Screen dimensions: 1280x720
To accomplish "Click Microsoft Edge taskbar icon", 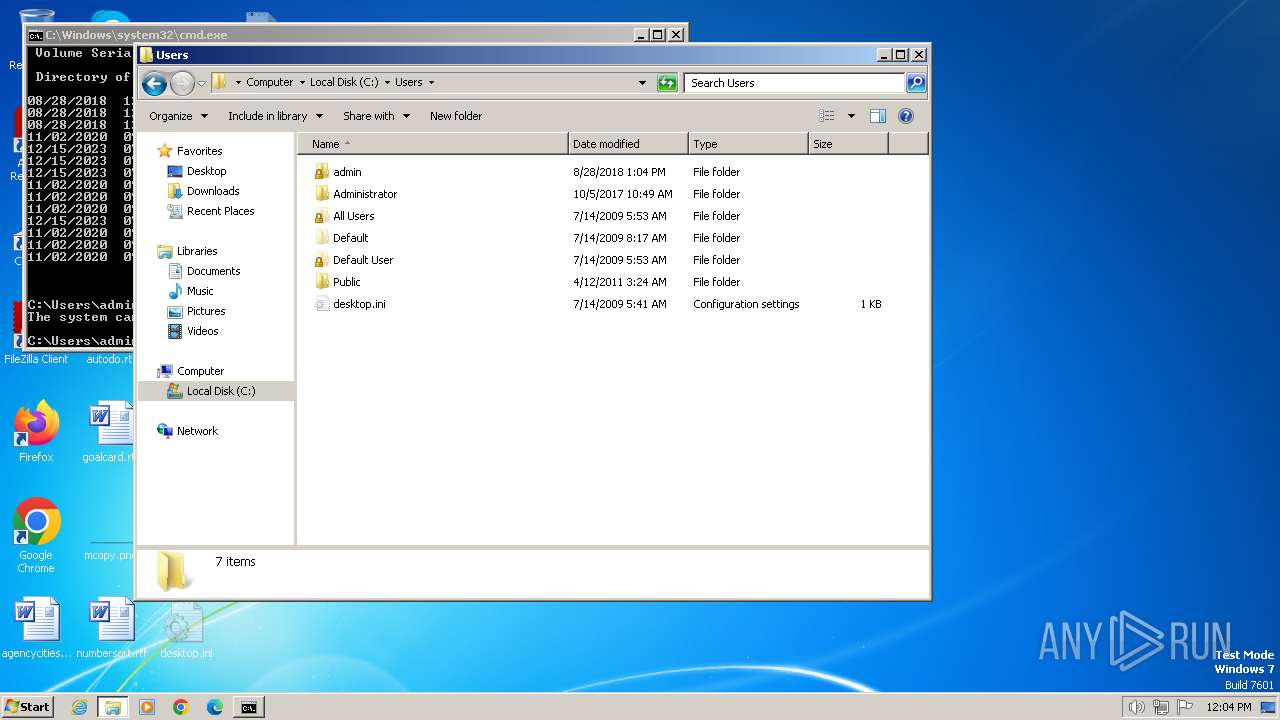I will (x=215, y=707).
